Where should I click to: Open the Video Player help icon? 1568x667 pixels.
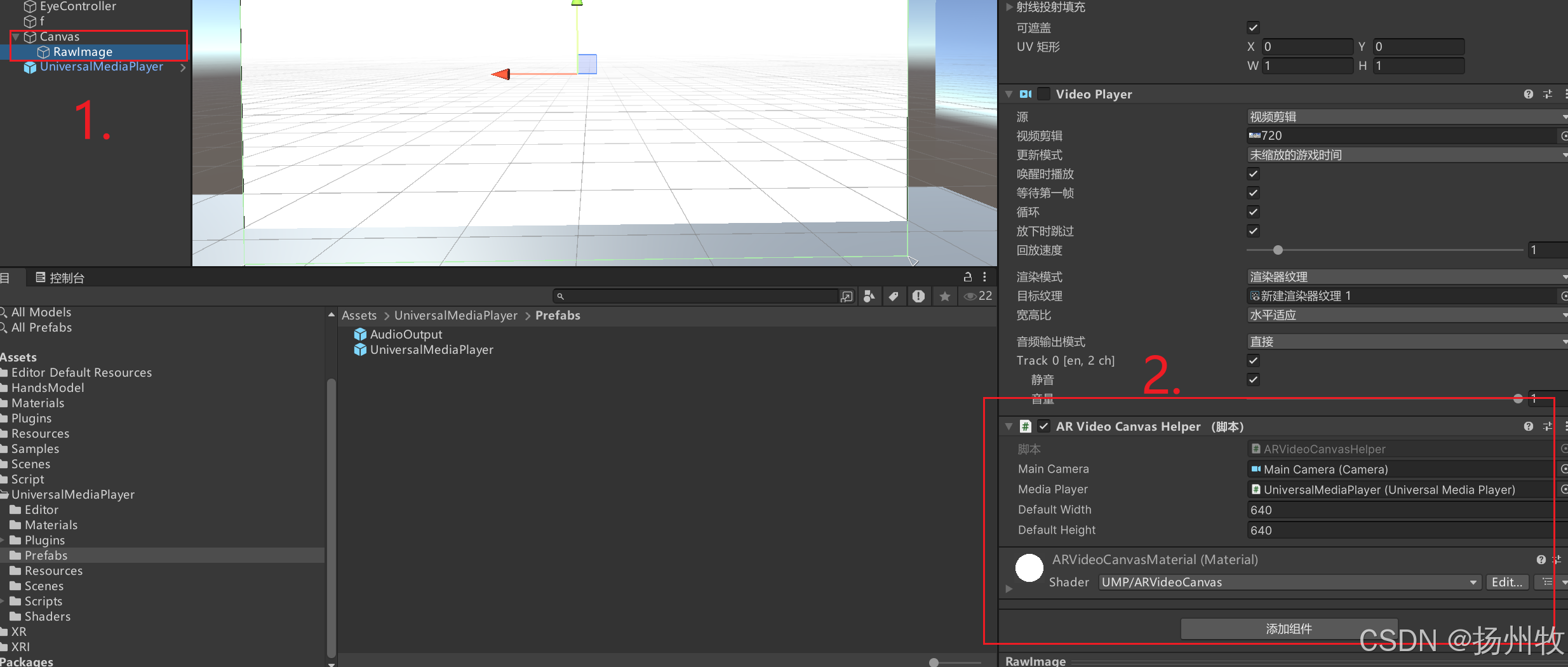[1527, 94]
